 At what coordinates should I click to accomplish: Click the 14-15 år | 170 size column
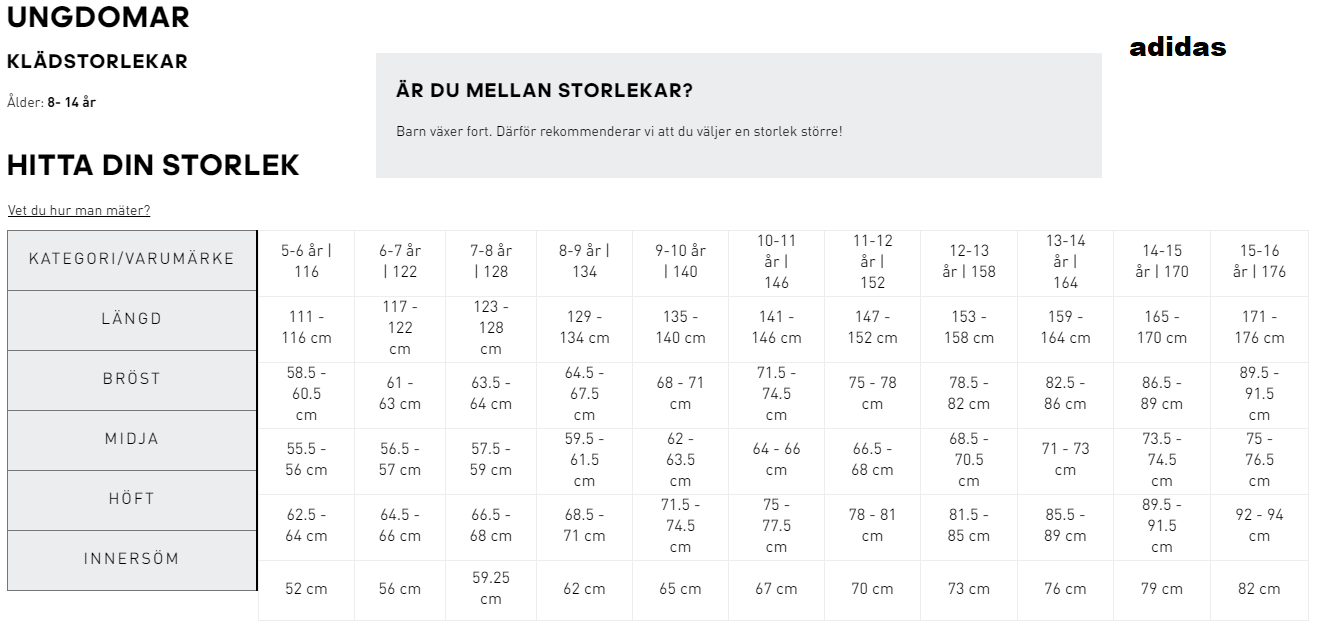tap(1162, 262)
